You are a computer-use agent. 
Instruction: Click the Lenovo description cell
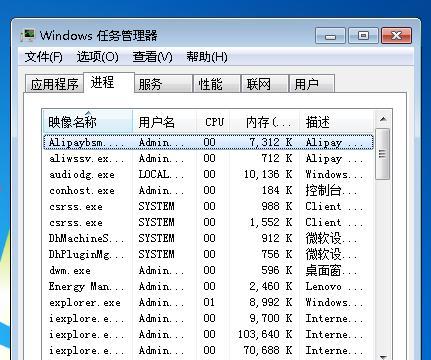pyautogui.click(x=334, y=286)
